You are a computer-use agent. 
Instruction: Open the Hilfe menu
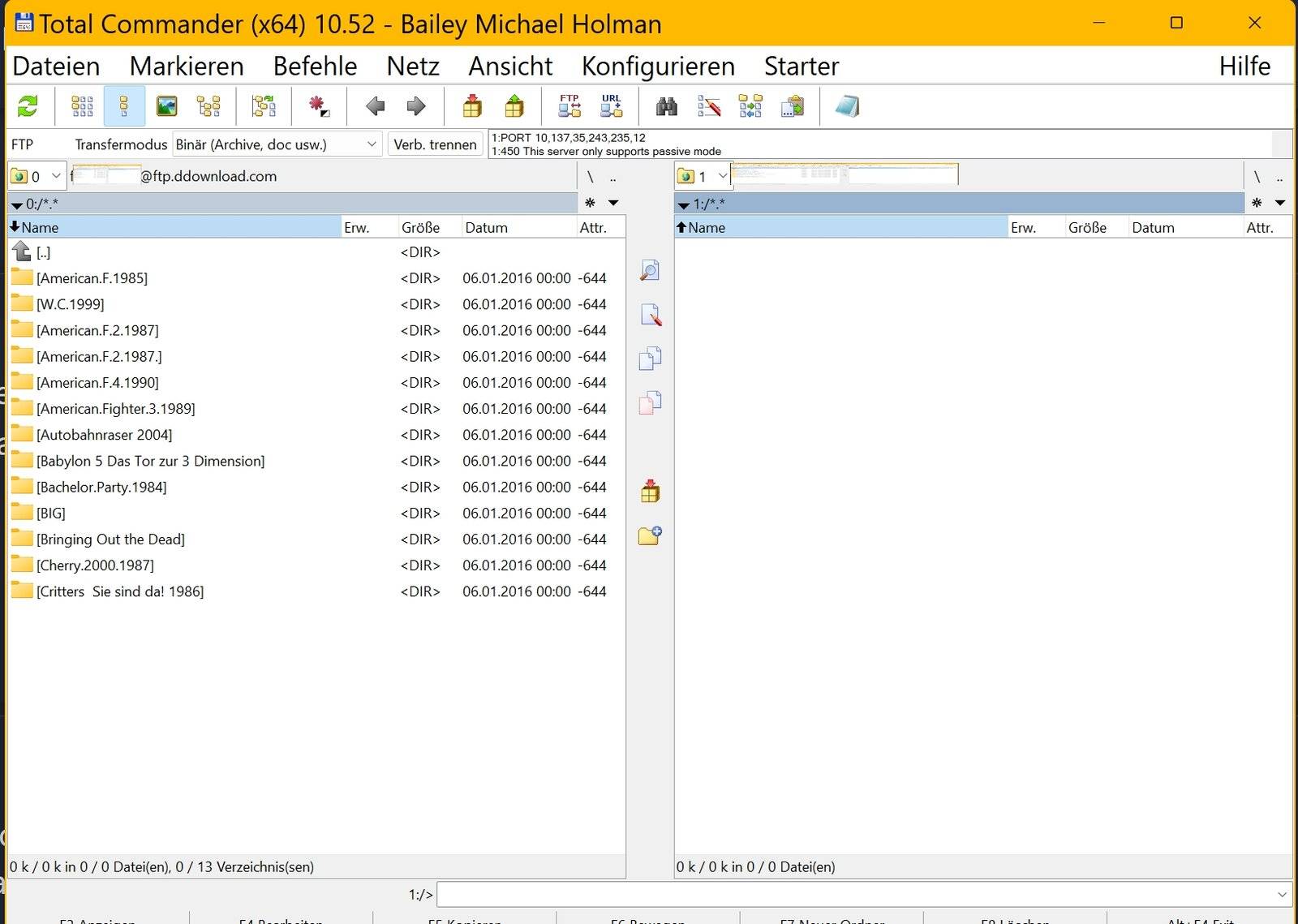(x=1244, y=66)
